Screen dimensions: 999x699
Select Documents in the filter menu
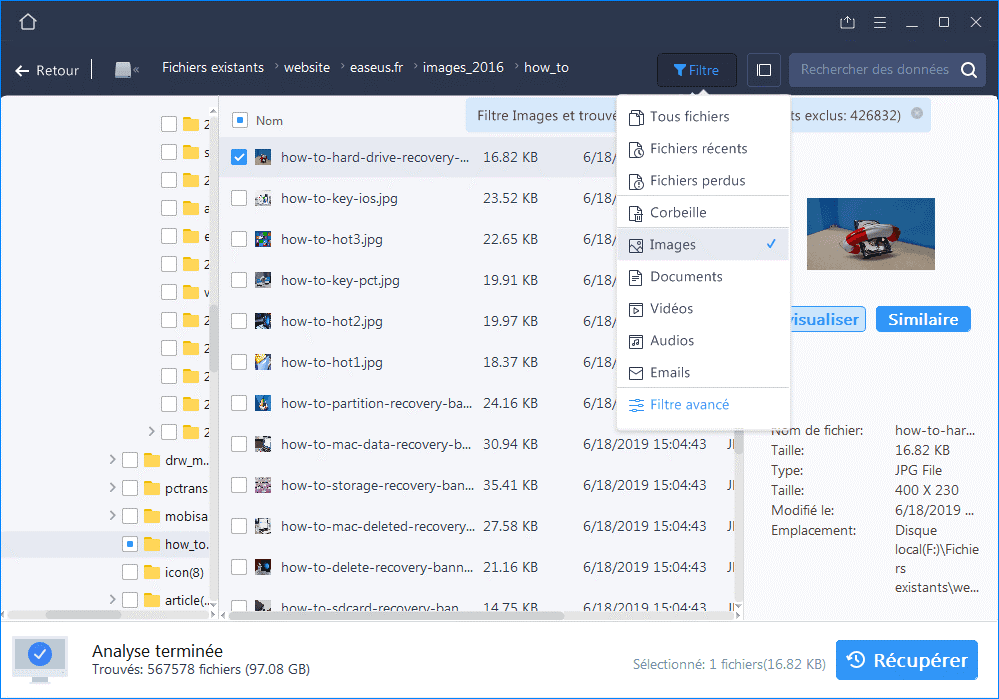click(x=686, y=276)
